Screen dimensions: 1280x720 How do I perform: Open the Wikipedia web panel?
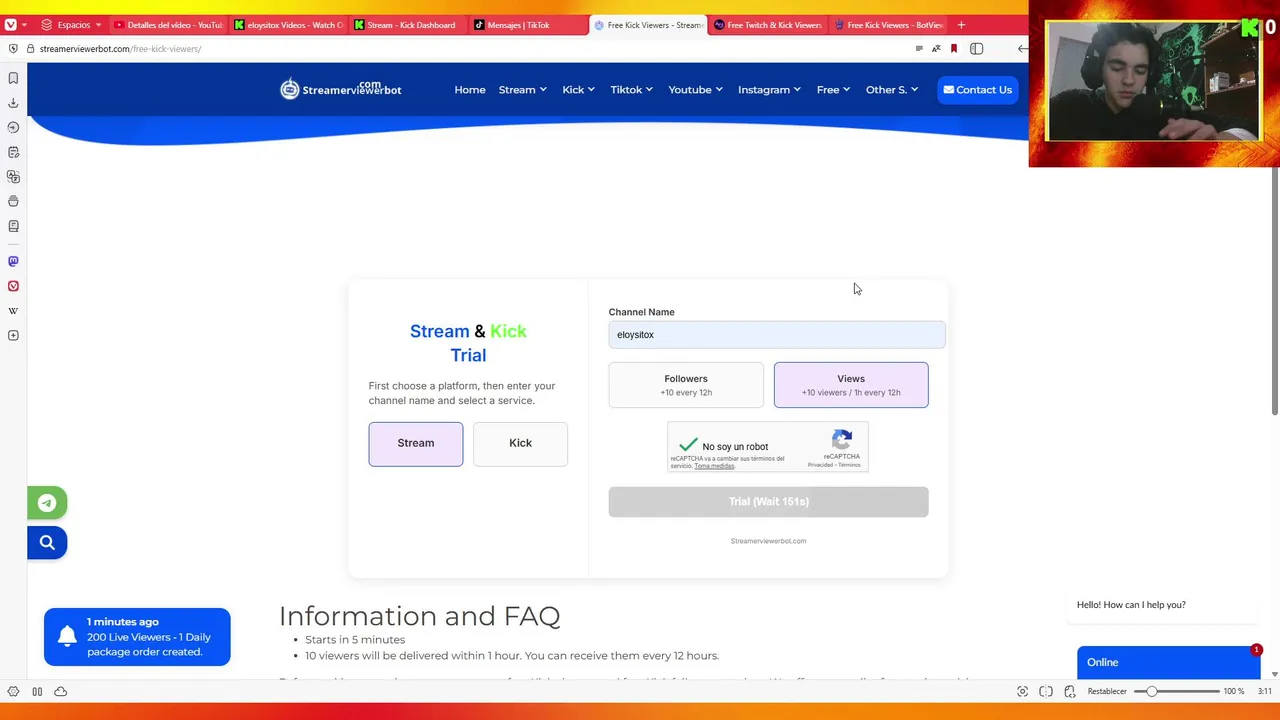(x=13, y=311)
